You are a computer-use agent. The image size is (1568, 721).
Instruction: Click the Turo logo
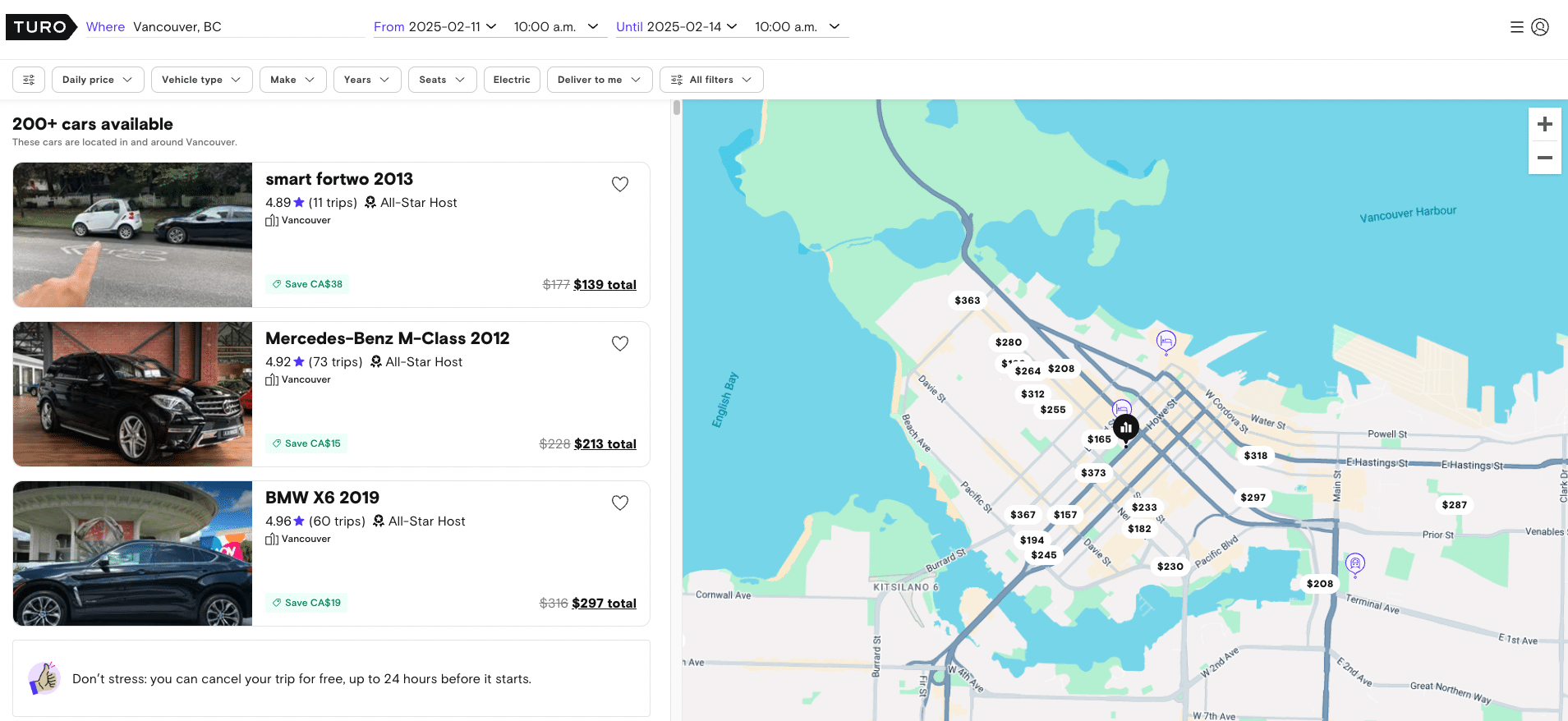click(x=40, y=27)
